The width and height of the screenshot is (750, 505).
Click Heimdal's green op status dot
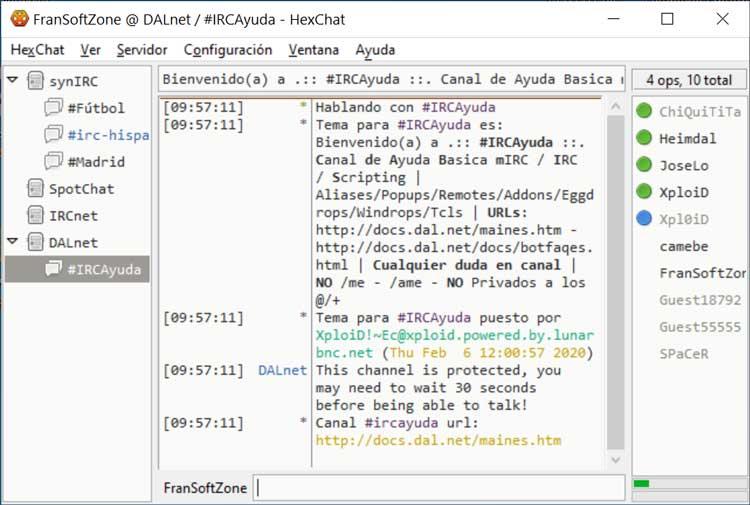tap(644, 138)
